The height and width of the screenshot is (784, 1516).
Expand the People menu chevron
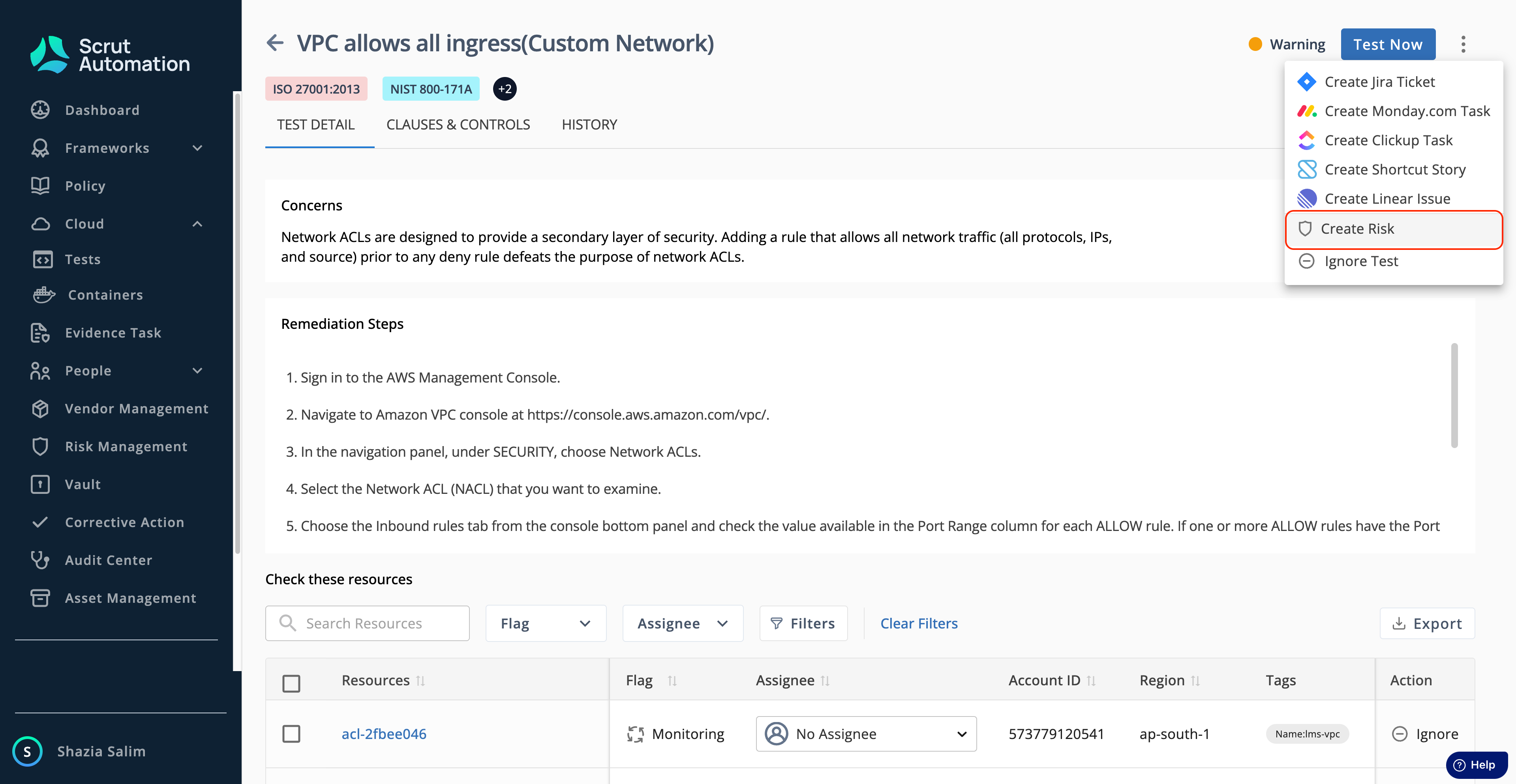(x=198, y=371)
